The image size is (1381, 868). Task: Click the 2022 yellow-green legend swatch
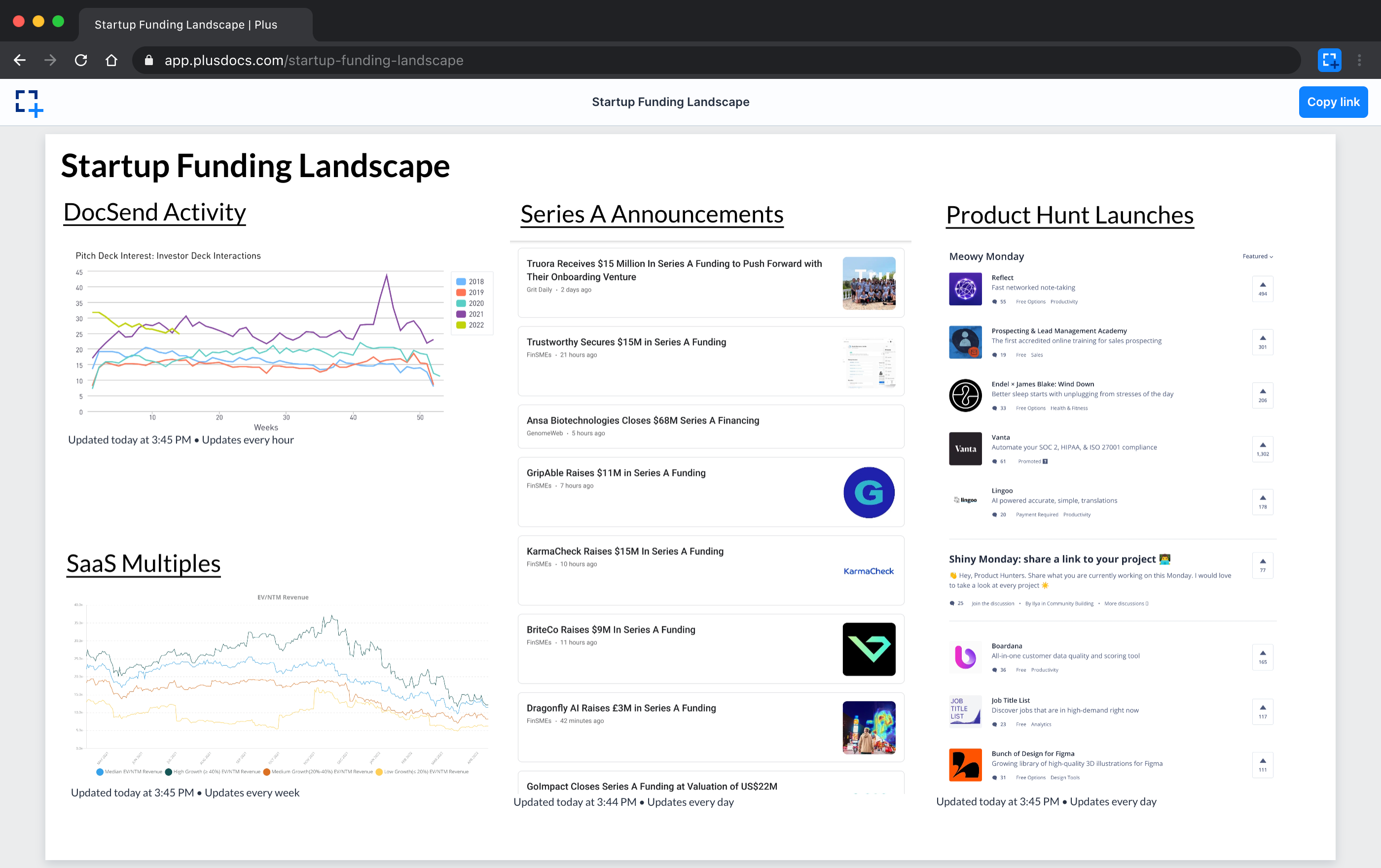point(461,325)
